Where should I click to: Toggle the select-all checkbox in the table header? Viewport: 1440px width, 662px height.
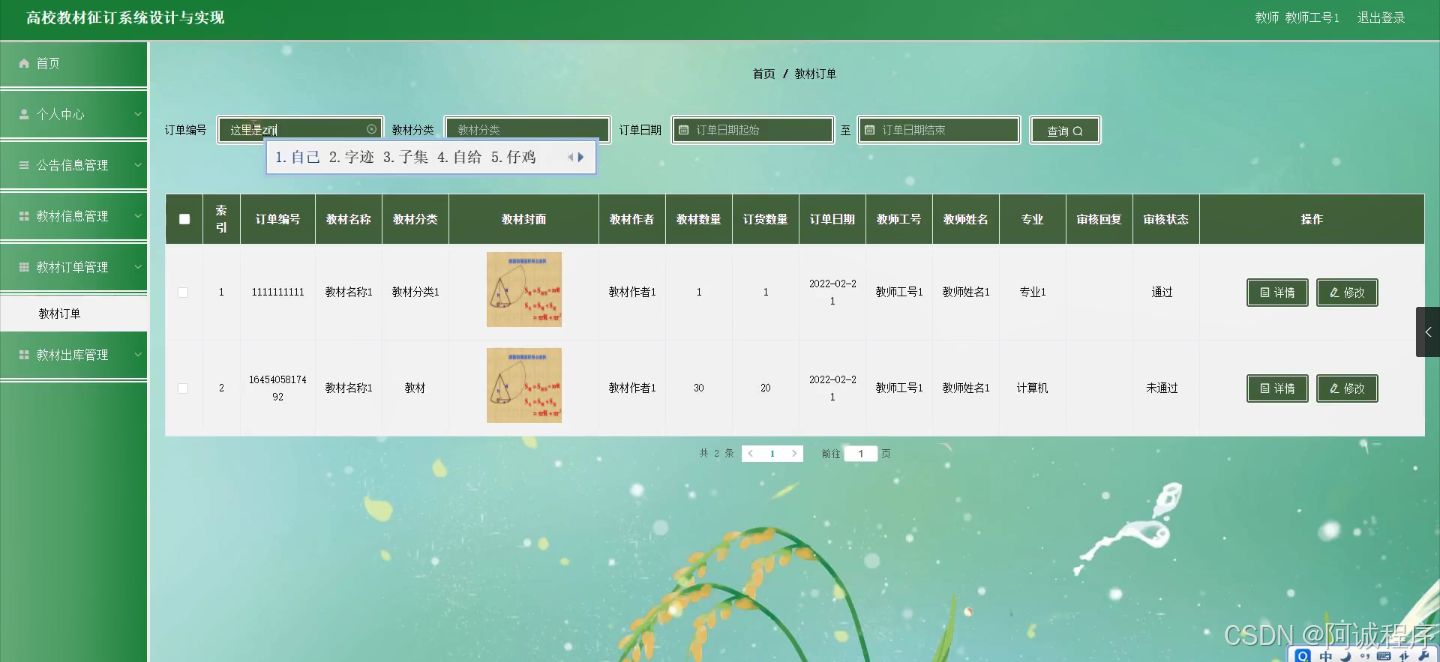(x=184, y=218)
